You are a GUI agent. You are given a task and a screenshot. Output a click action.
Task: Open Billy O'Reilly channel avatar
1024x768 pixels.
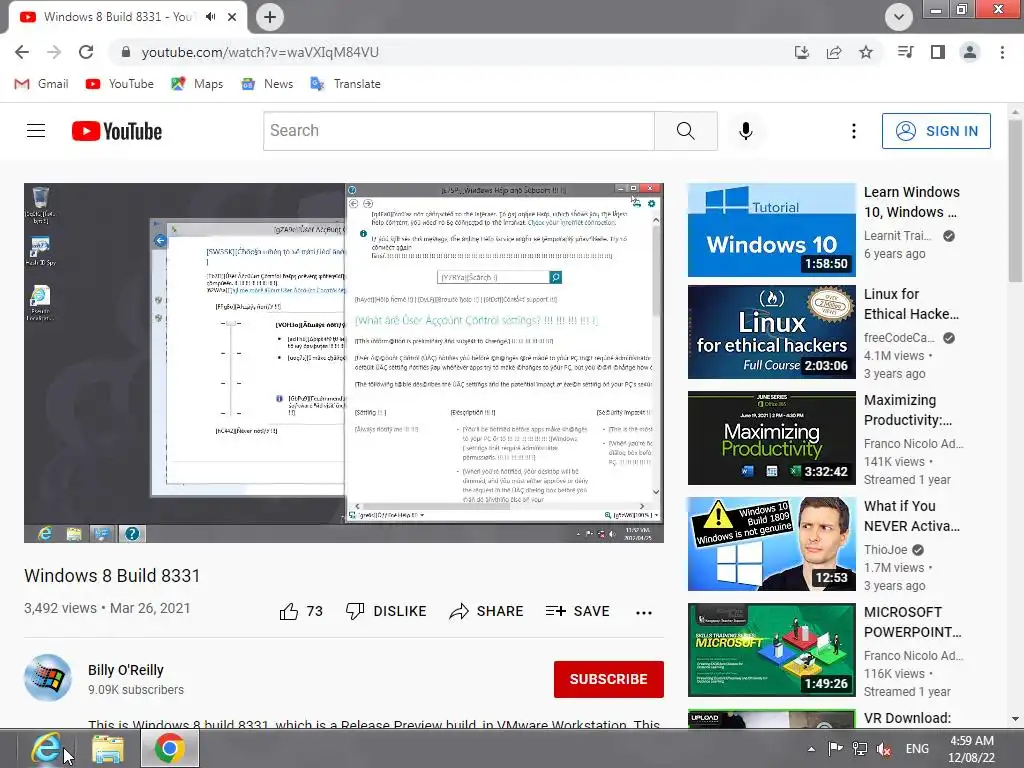[x=48, y=678]
